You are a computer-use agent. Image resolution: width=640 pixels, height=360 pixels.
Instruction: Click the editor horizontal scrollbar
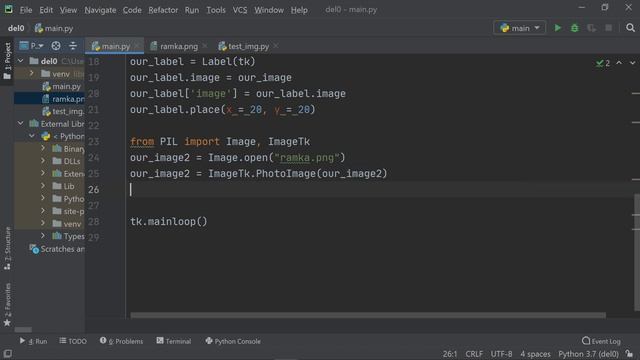click(x=368, y=315)
